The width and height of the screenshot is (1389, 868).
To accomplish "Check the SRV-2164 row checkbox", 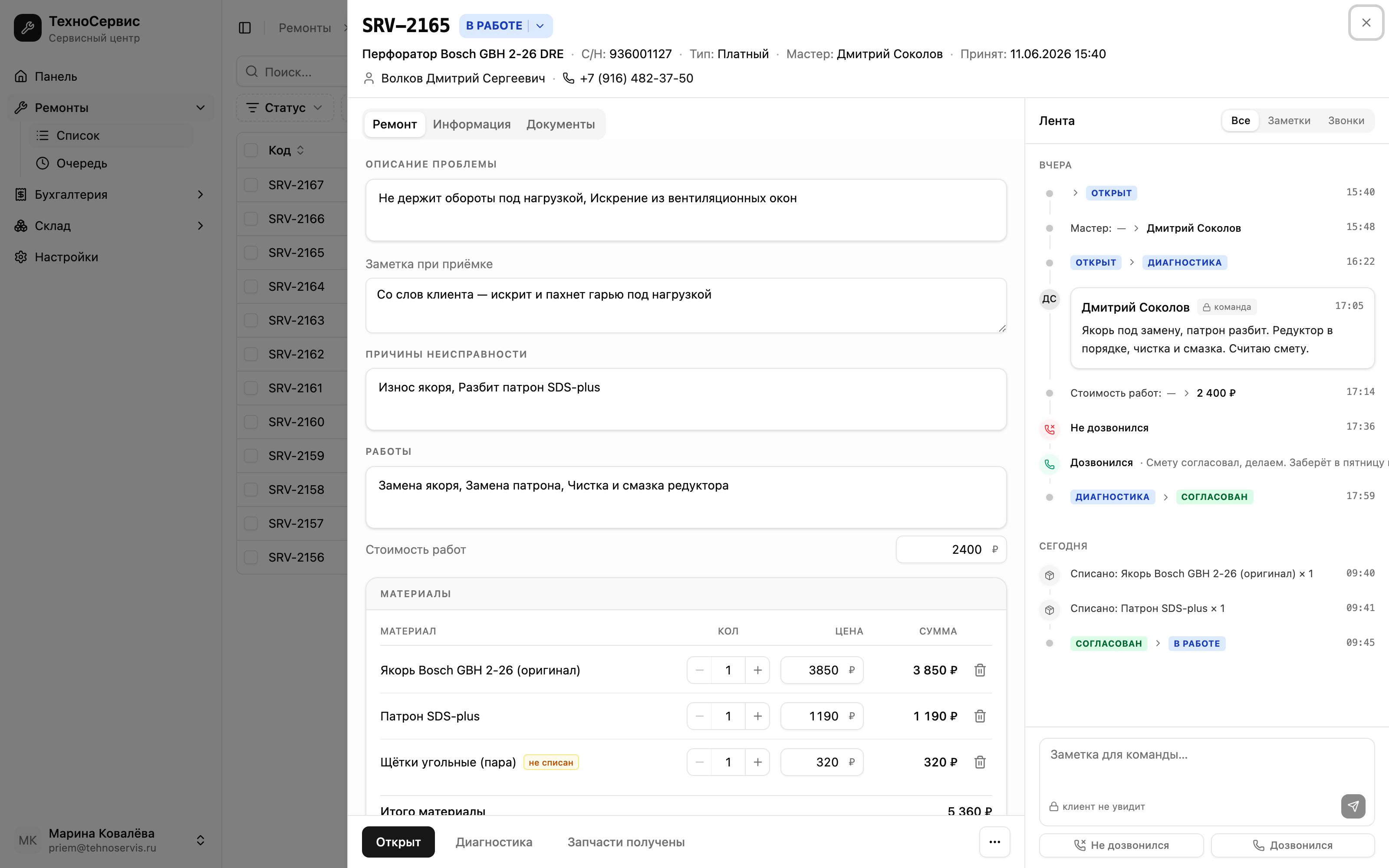I will point(251,286).
